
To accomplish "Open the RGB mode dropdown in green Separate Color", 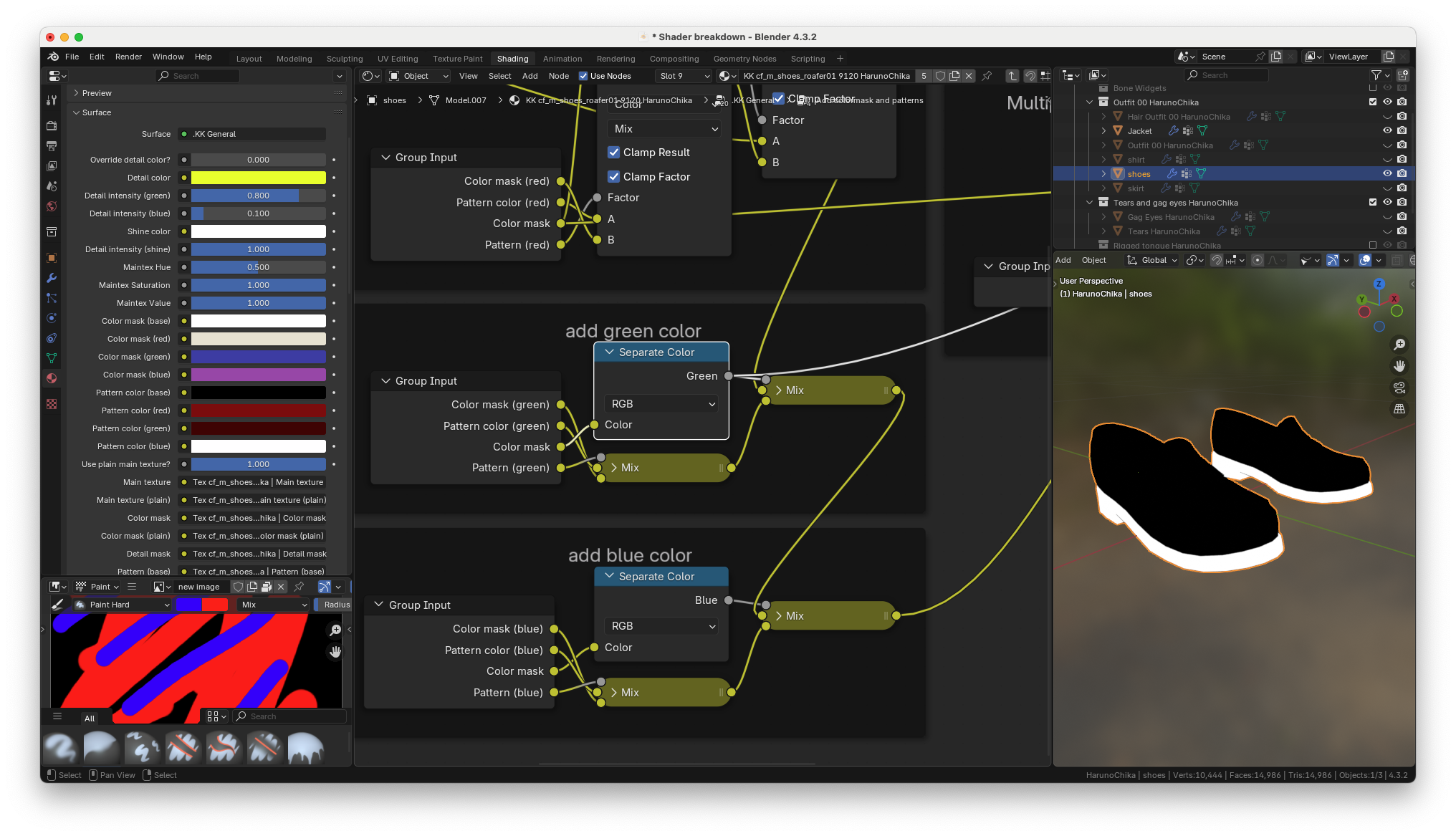I will click(x=661, y=404).
